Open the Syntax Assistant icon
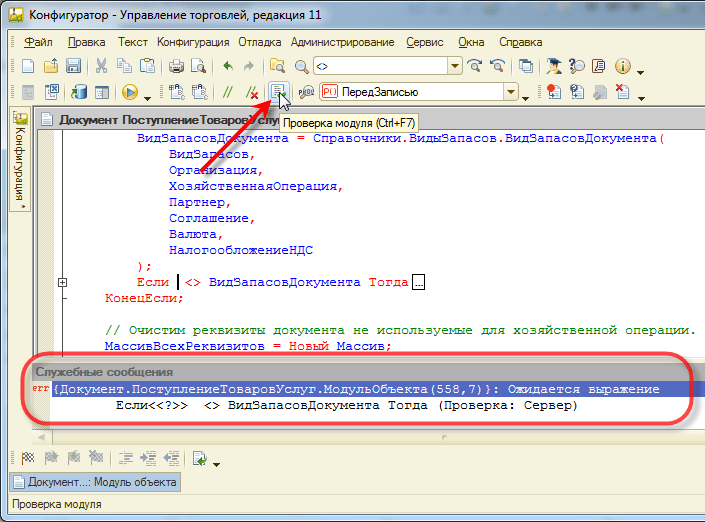The height and width of the screenshot is (522, 705). point(554,66)
